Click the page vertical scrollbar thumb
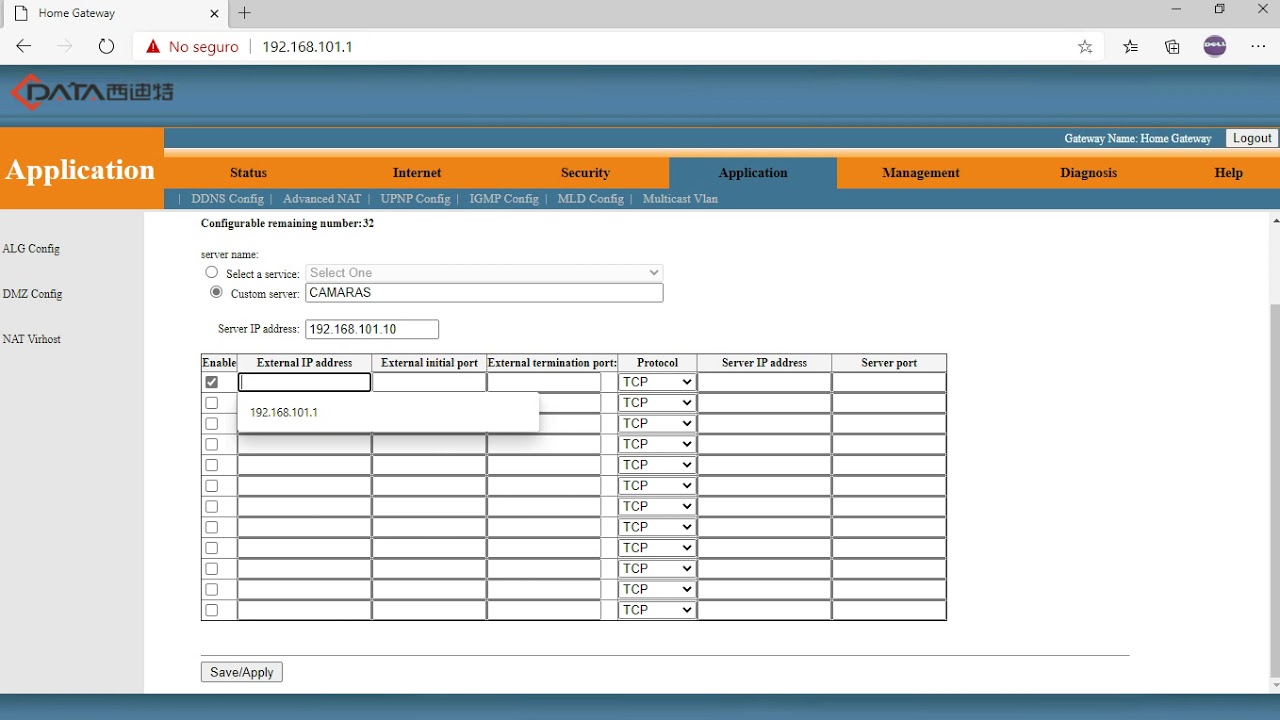The height and width of the screenshot is (720, 1280). [1274, 488]
